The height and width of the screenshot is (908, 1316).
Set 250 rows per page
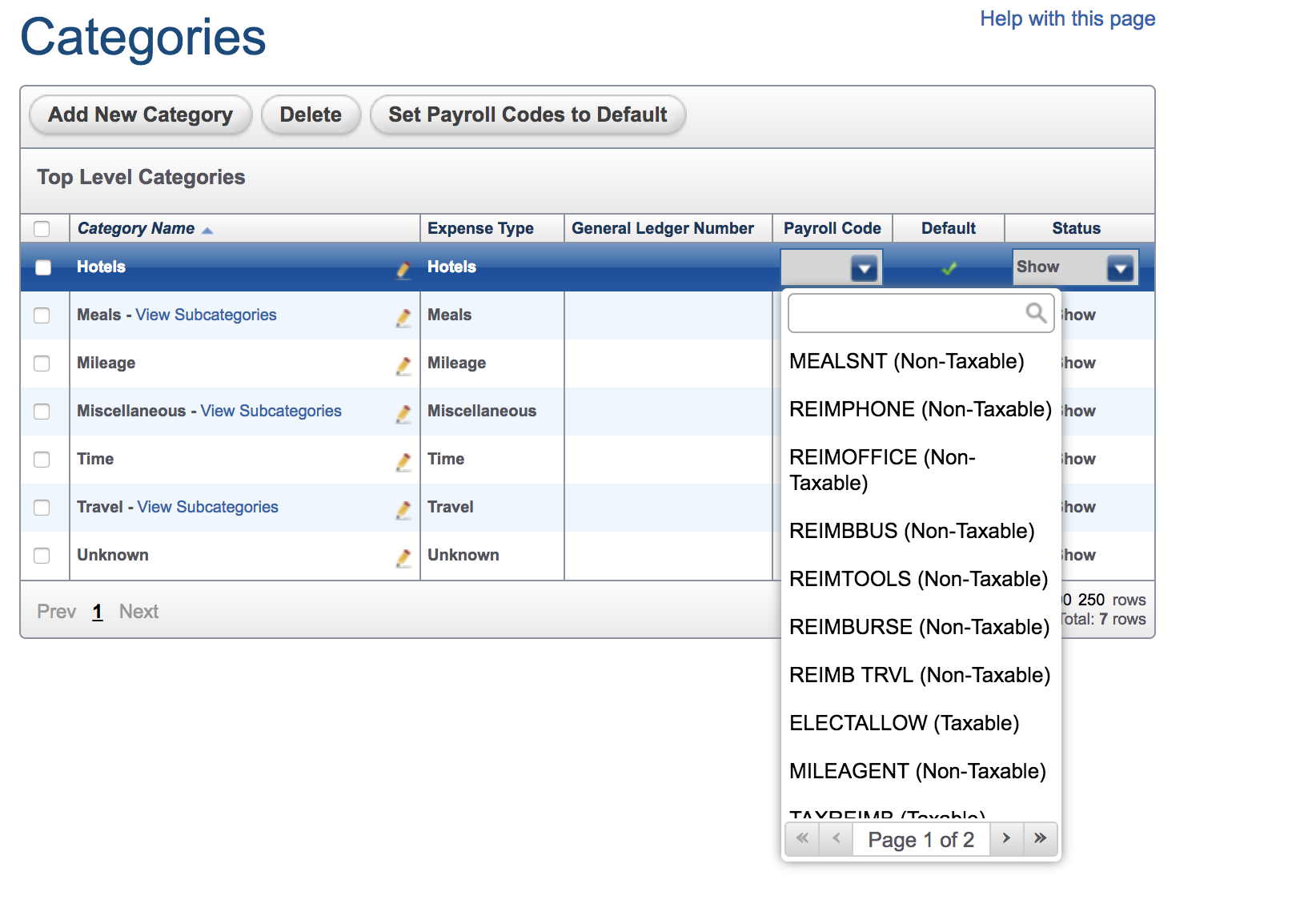[x=1091, y=600]
